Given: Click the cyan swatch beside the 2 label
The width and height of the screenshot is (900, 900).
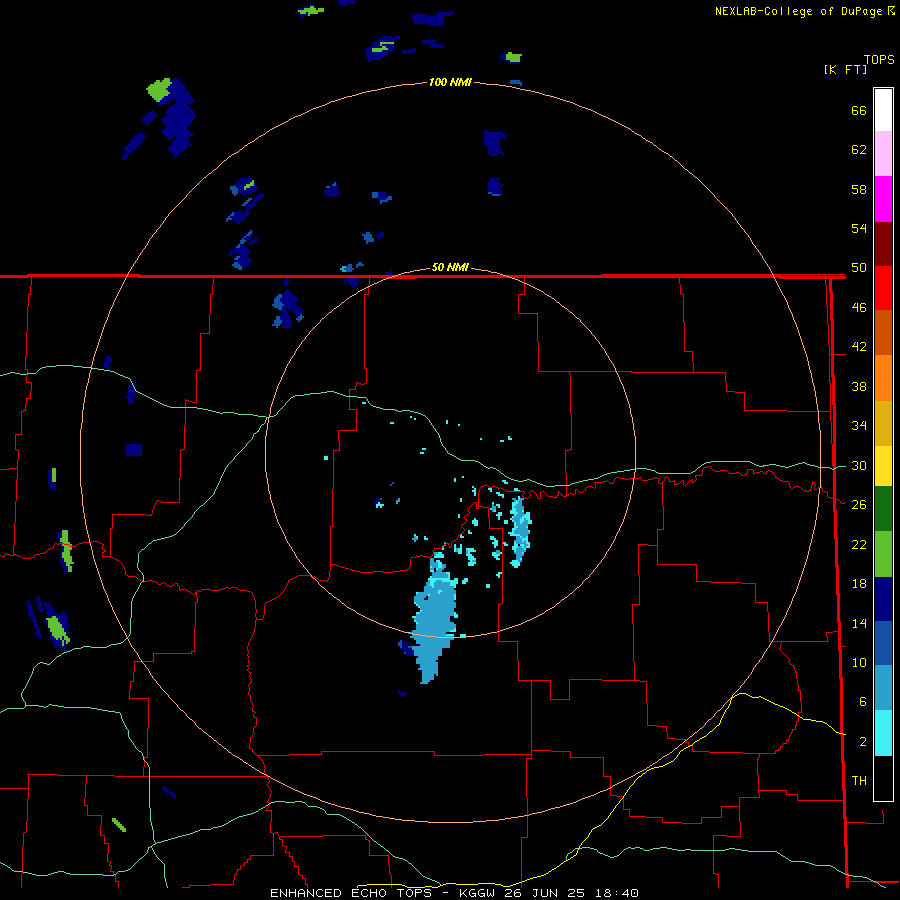Looking at the screenshot, I should coord(883,733).
